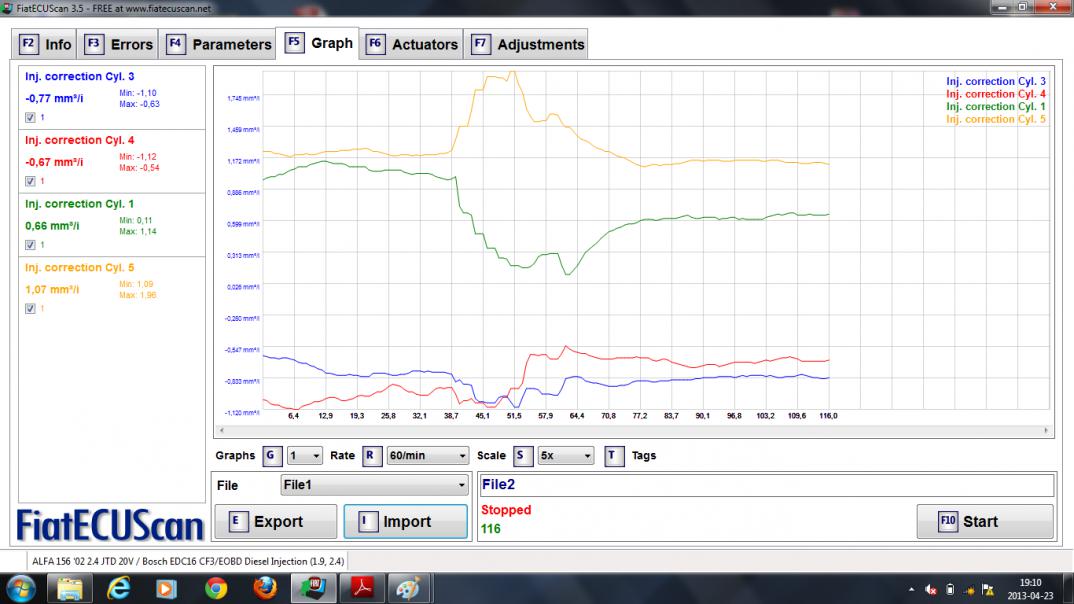Click the G shortcut icon beside Graphs
The image size is (1074, 604).
coord(272,455)
